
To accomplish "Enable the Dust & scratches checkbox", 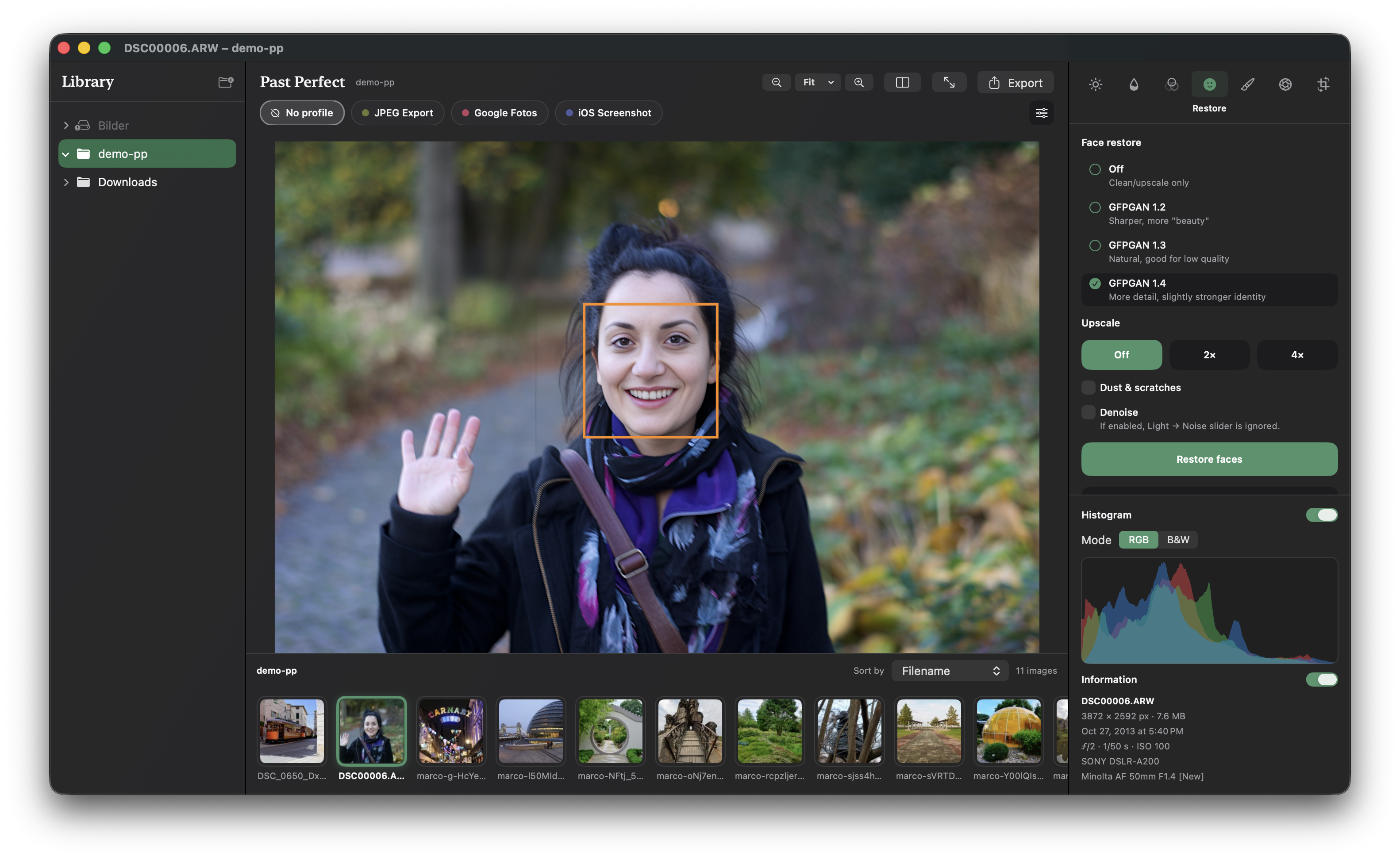I will coord(1088,388).
